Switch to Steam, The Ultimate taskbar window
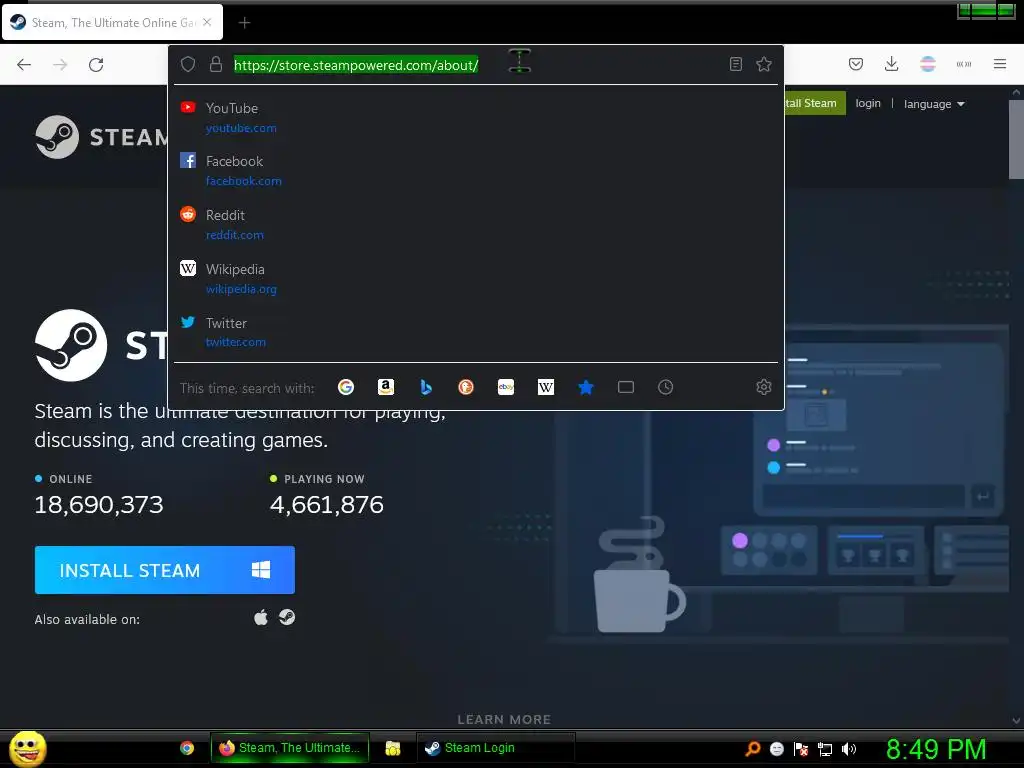 pyautogui.click(x=290, y=748)
